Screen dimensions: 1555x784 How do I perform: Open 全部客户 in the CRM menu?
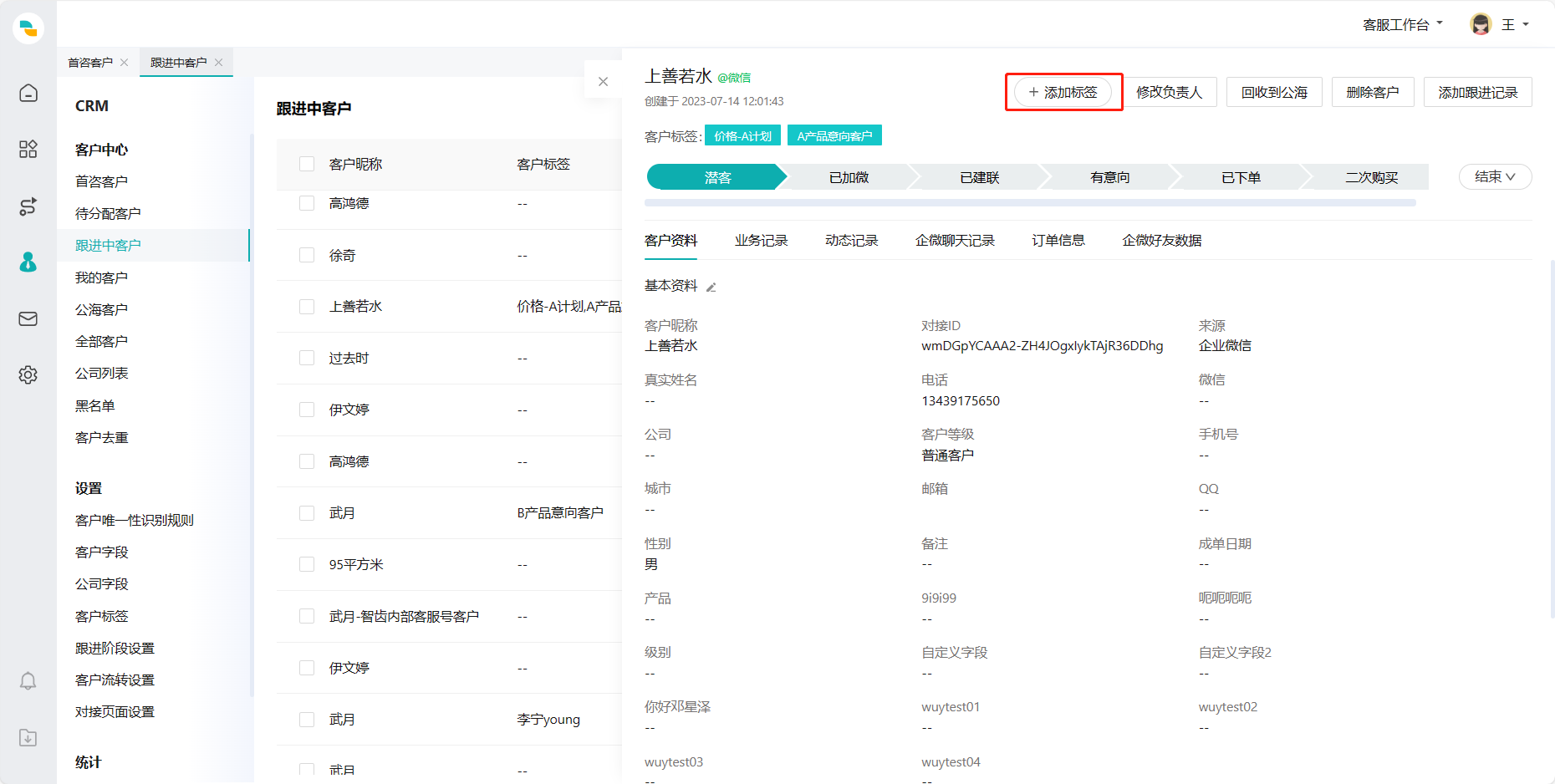point(102,341)
